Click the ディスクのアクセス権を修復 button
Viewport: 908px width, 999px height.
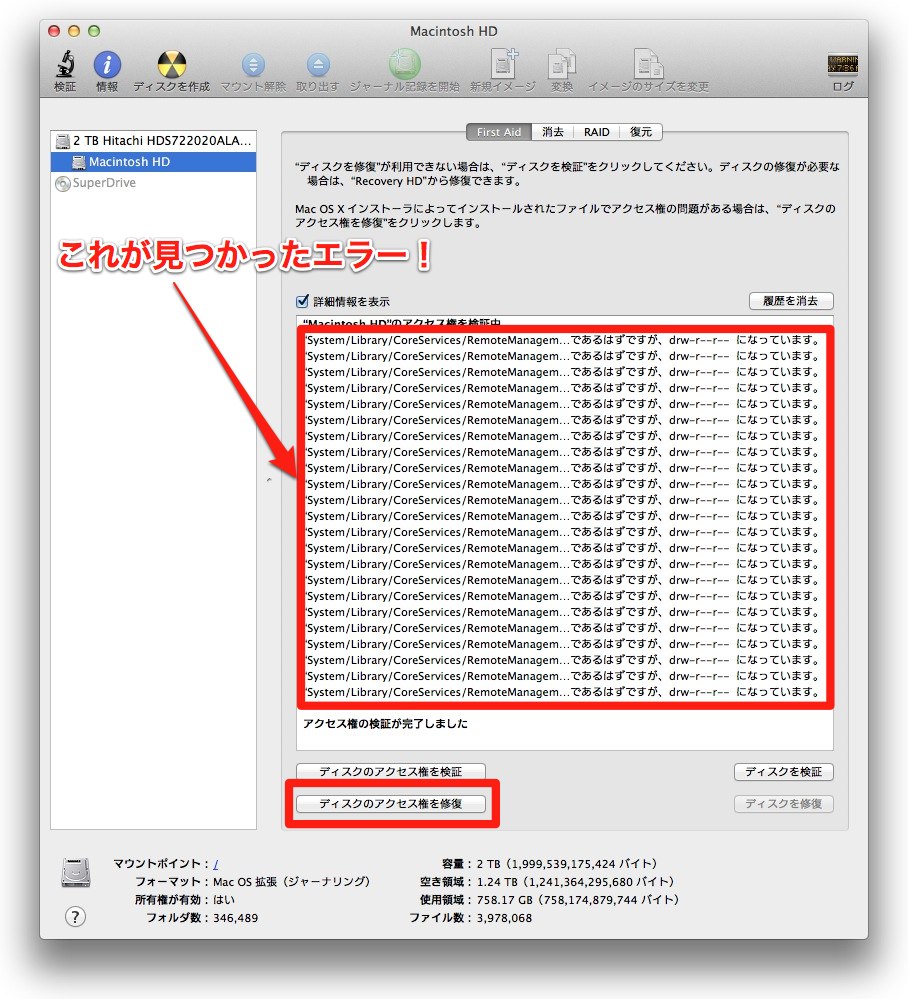391,804
